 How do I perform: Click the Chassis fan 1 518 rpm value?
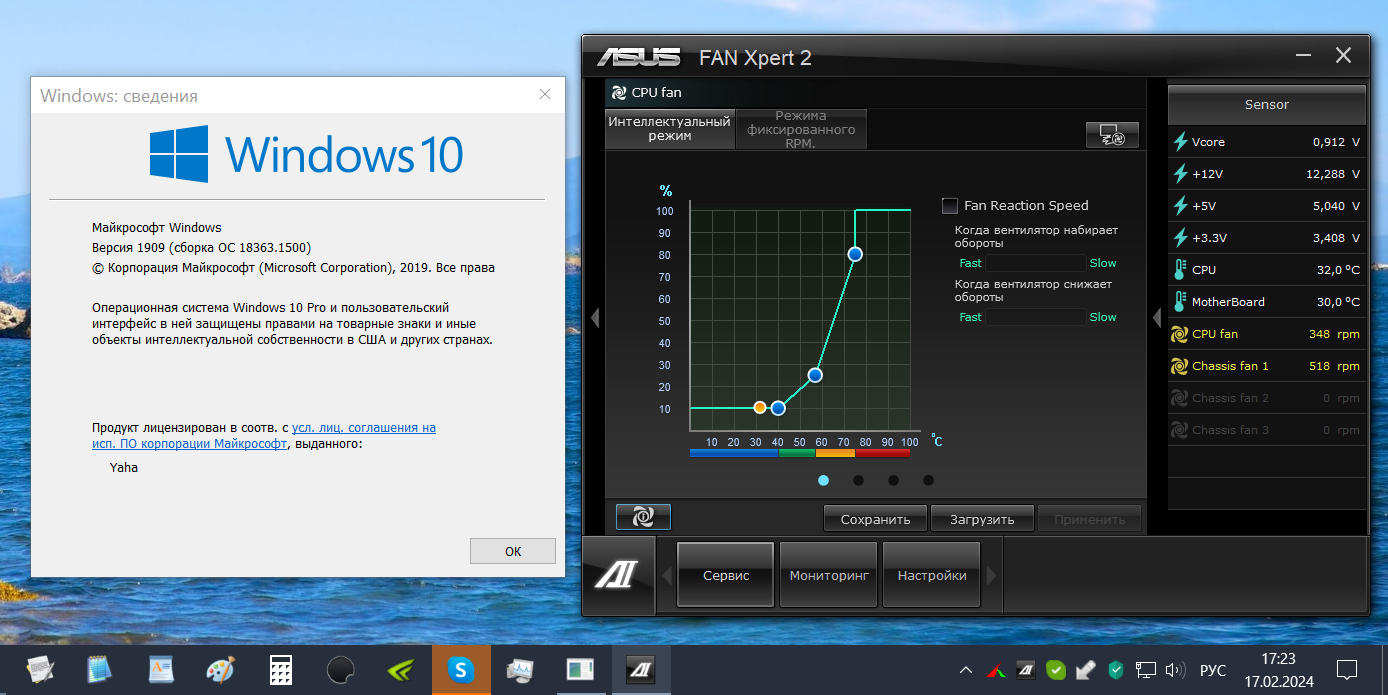pyautogui.click(x=1334, y=366)
